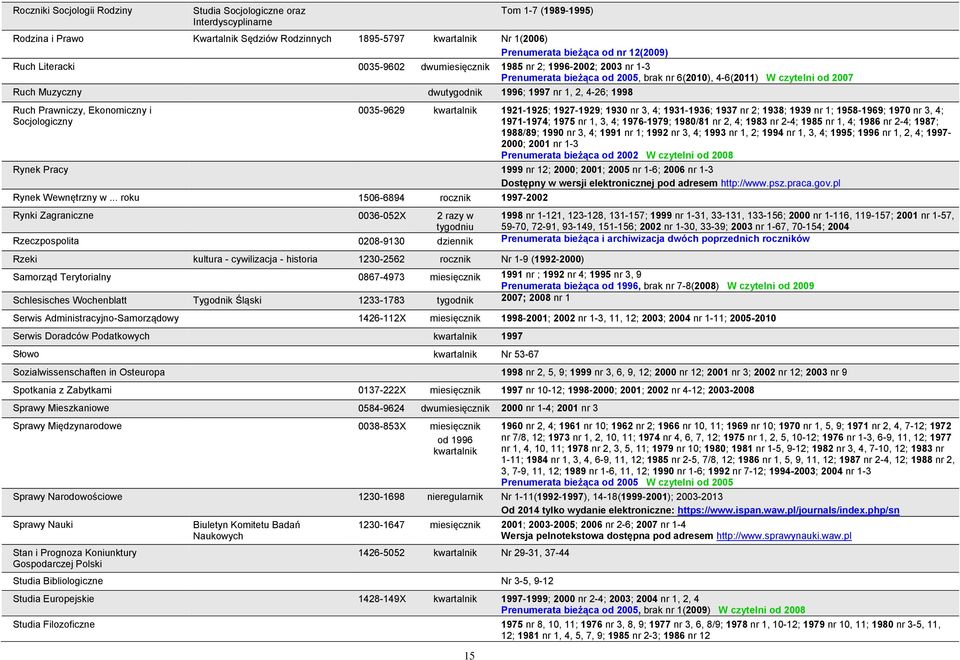The image size is (960, 660).
Task: Click ISSN 0035-9602
Action: 381,66
